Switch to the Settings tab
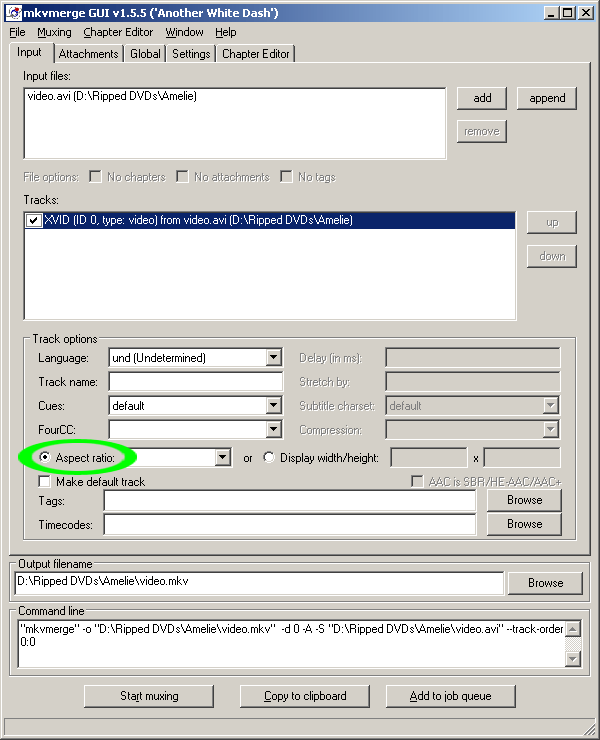This screenshot has width=600, height=740. coord(191,54)
